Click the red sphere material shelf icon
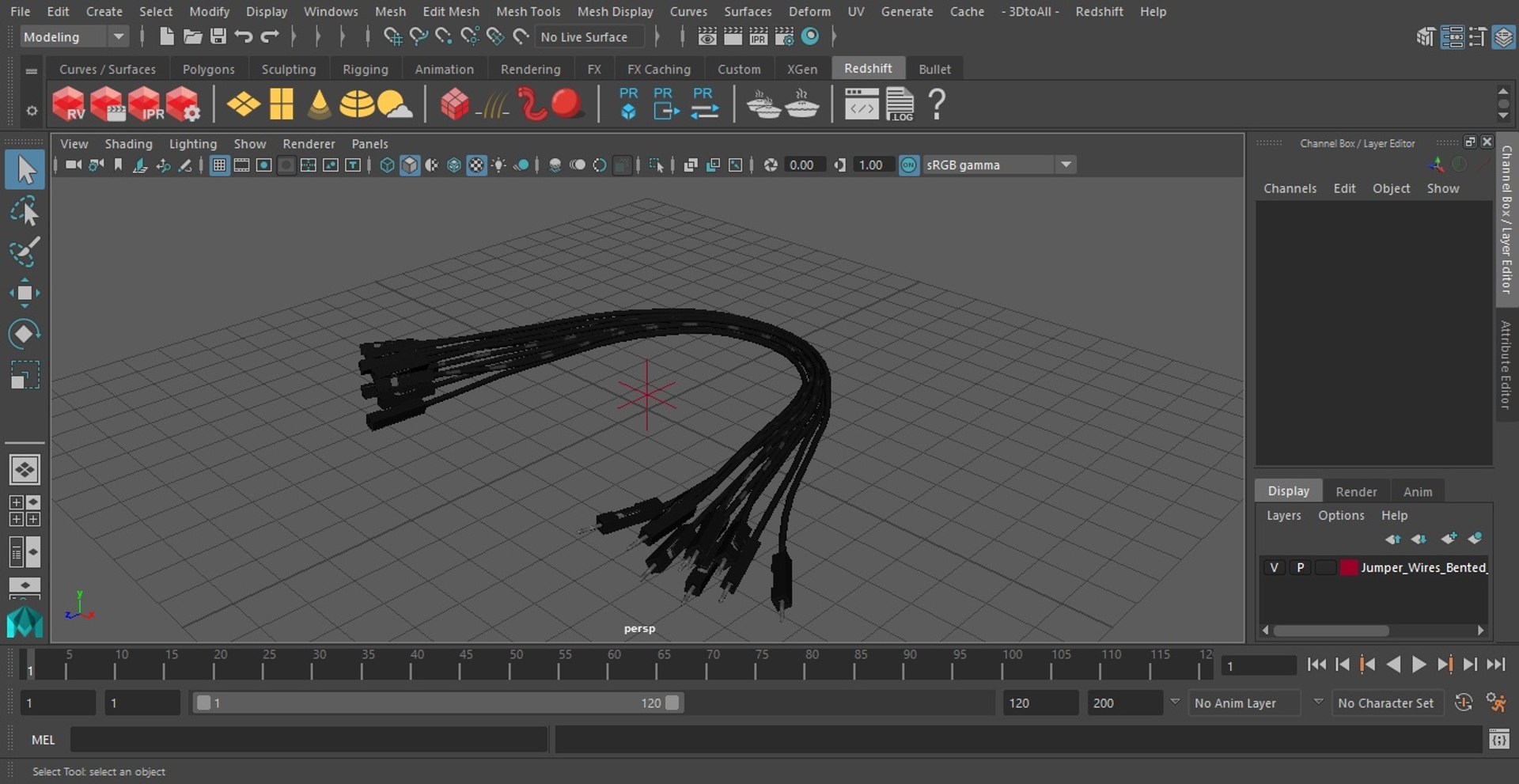The width and height of the screenshot is (1519, 784). pyautogui.click(x=566, y=104)
